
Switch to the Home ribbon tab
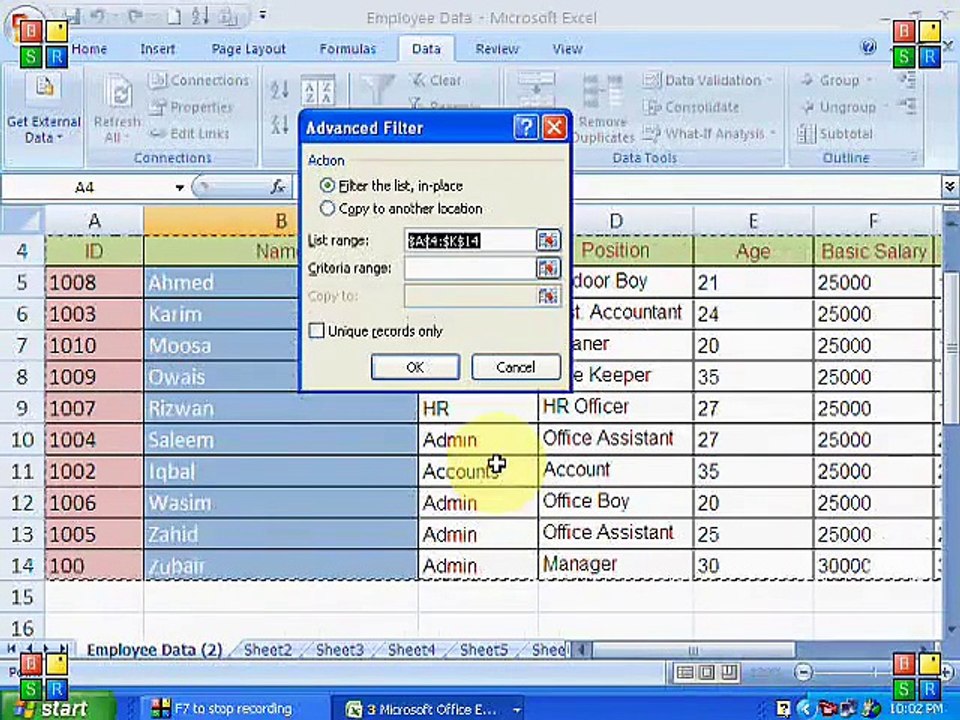pos(89,49)
